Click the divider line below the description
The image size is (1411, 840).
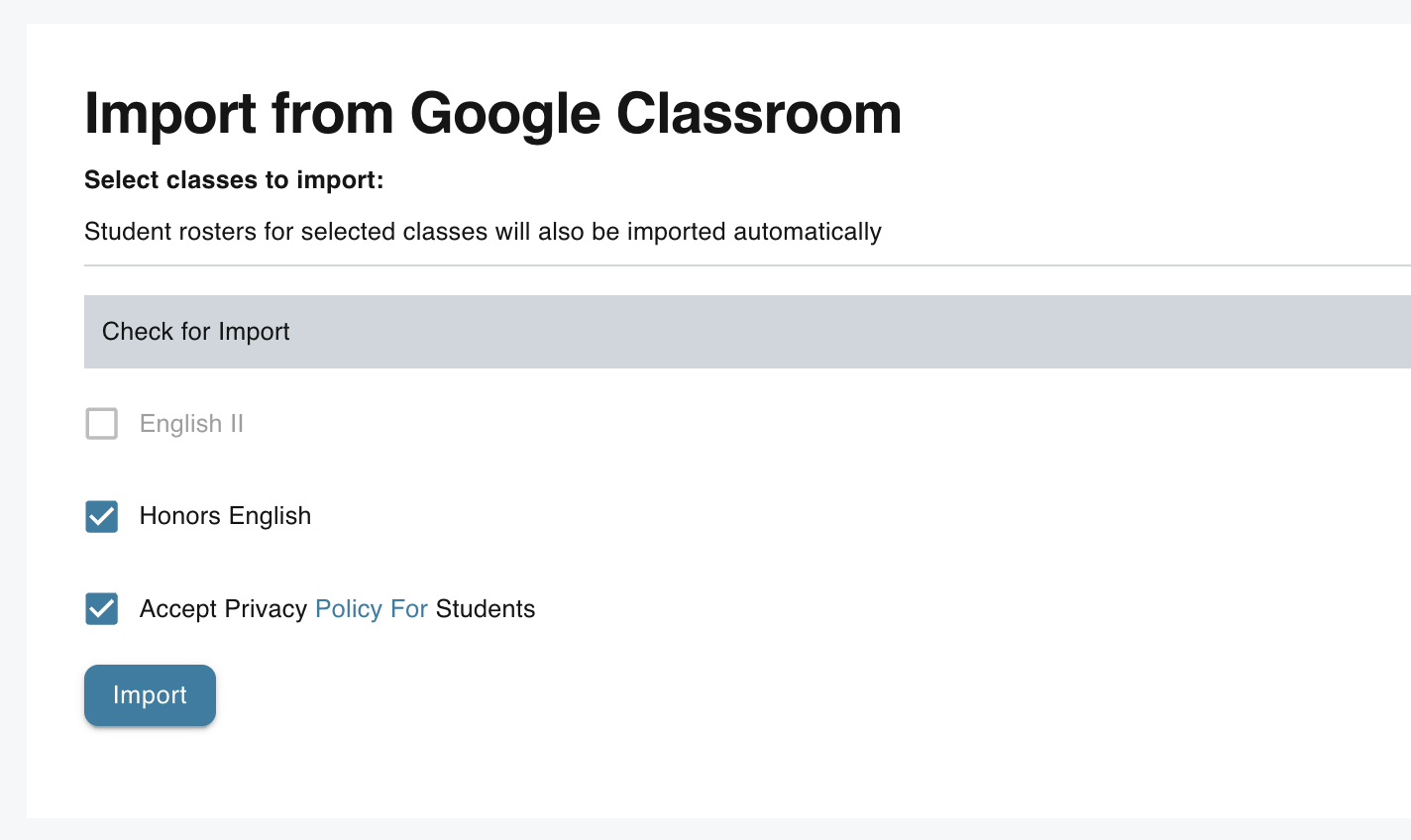747,265
